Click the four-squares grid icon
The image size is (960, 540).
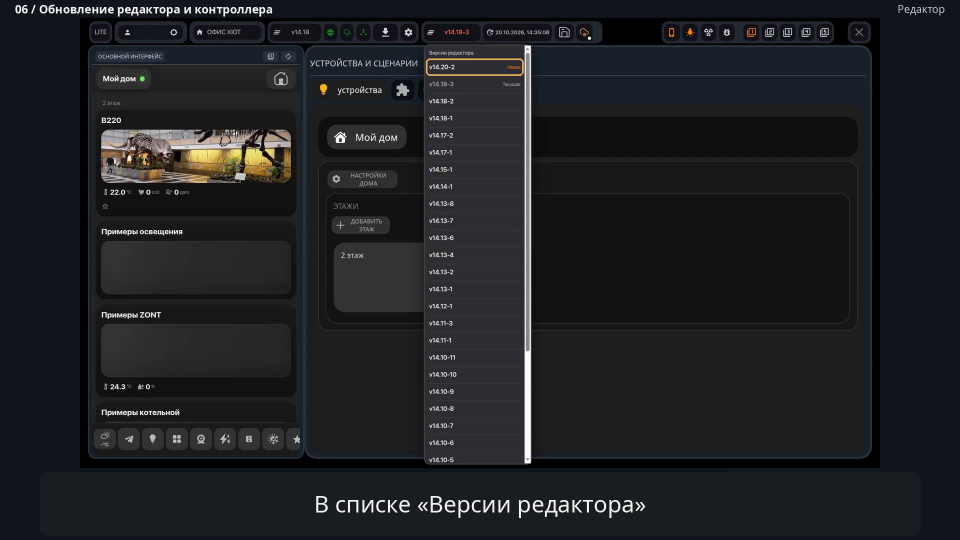point(177,439)
